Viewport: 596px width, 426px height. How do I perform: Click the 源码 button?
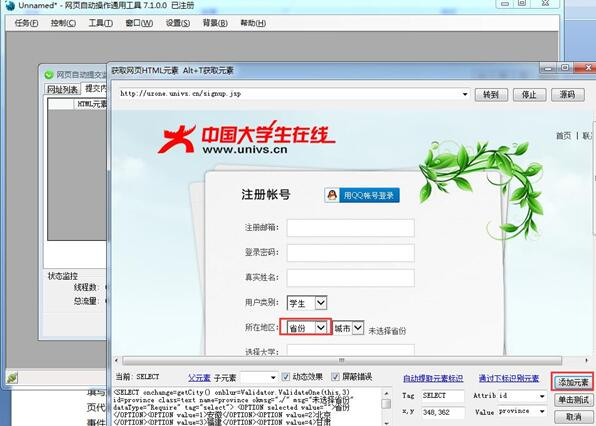567,94
